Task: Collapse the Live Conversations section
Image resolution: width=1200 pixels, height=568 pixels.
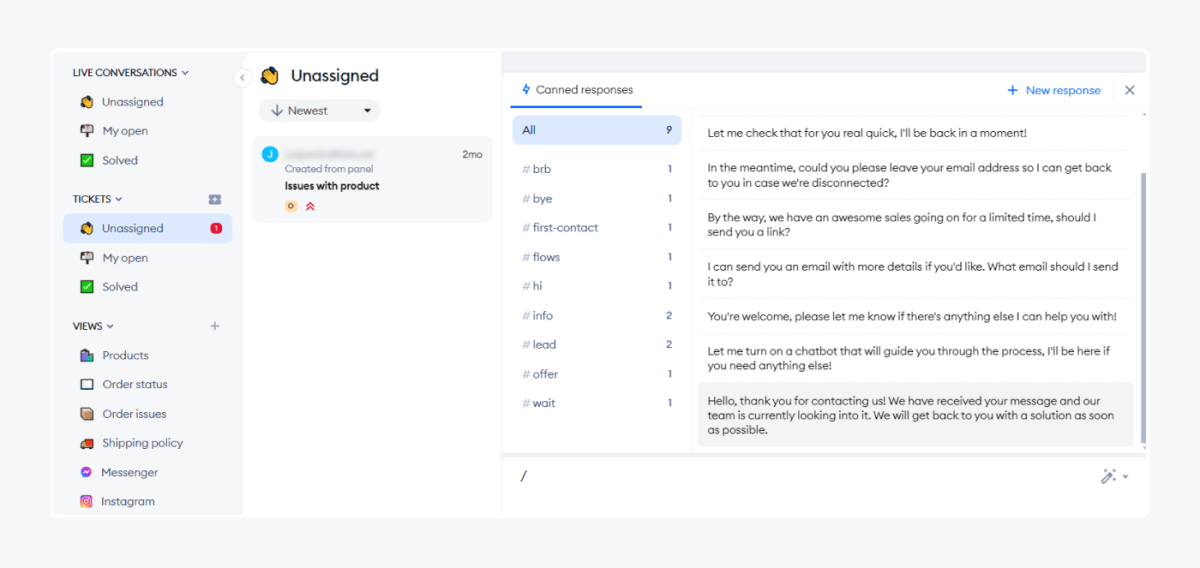Action: click(130, 73)
